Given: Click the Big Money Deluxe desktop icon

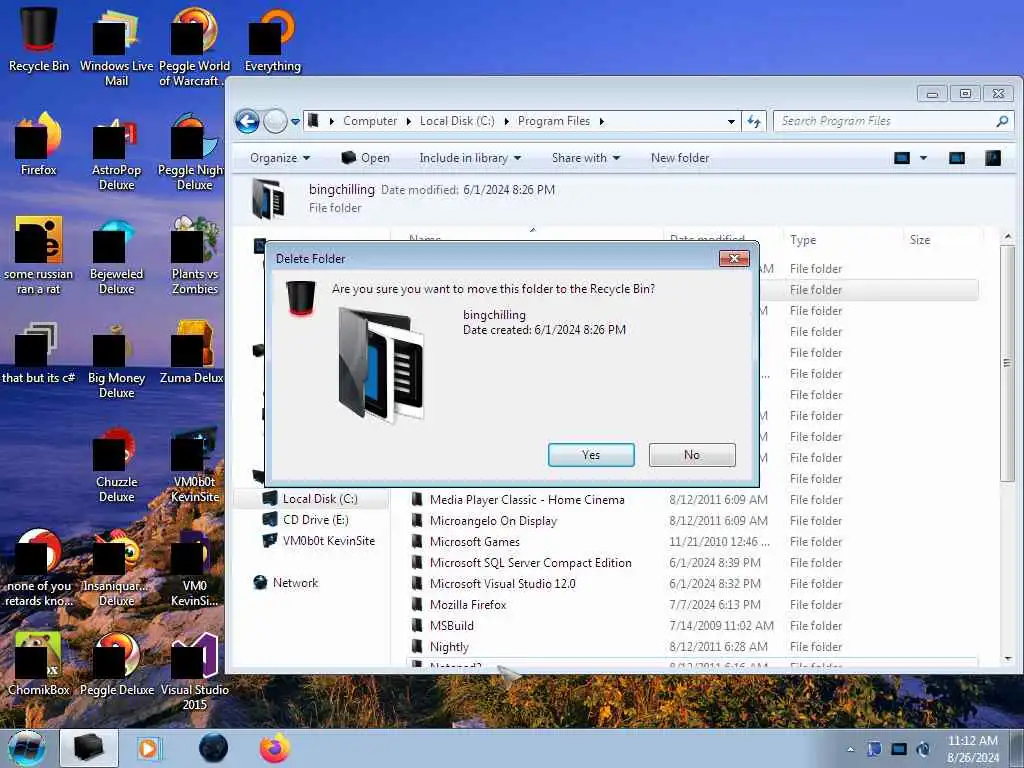Looking at the screenshot, I should (x=116, y=360).
